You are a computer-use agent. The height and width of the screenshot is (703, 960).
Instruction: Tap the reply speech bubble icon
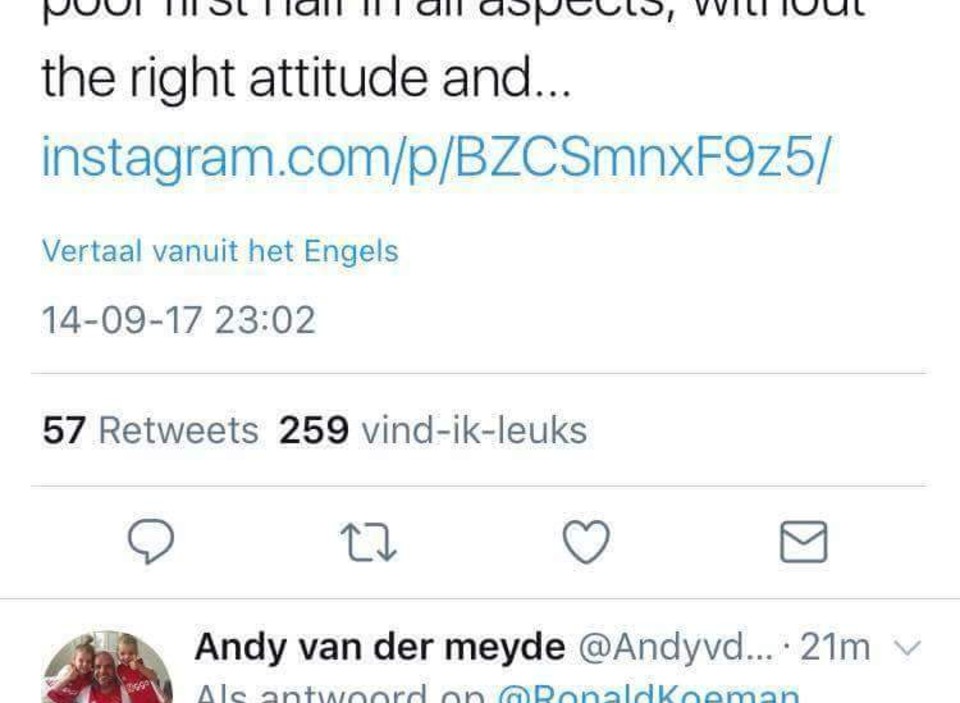click(151, 541)
